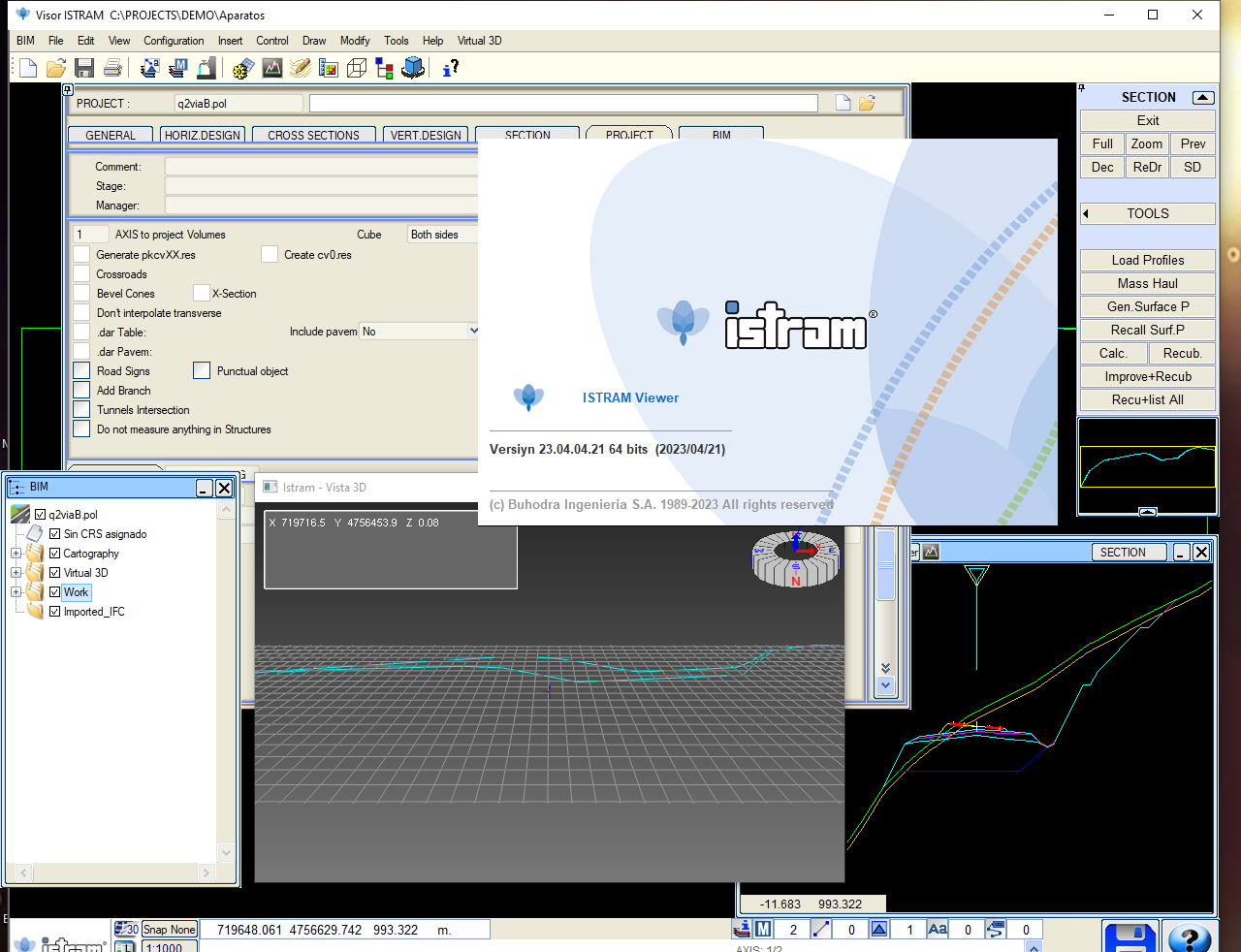Viewport: 1241px width, 952px height.
Task: Switch to the VERT.DESIGN tab
Action: (426, 135)
